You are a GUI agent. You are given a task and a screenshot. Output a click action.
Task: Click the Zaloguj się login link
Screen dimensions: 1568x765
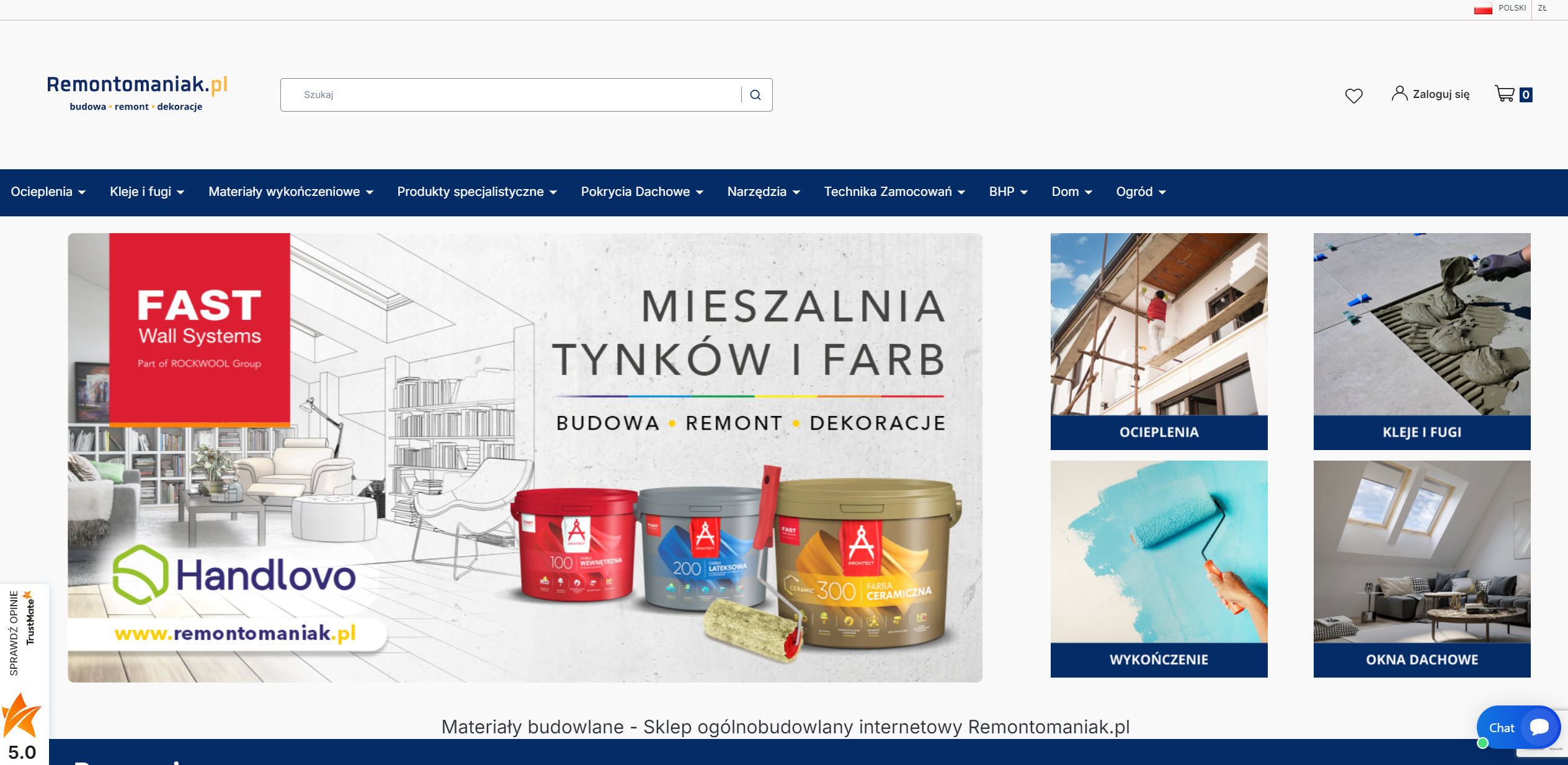pyautogui.click(x=1440, y=94)
